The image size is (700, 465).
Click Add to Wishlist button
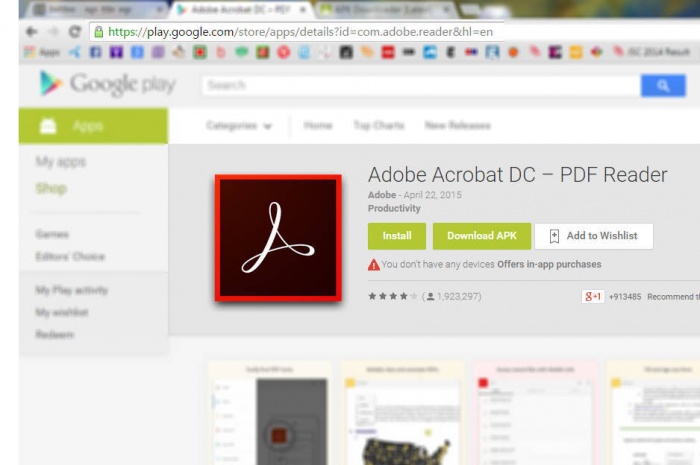pyautogui.click(x=594, y=236)
